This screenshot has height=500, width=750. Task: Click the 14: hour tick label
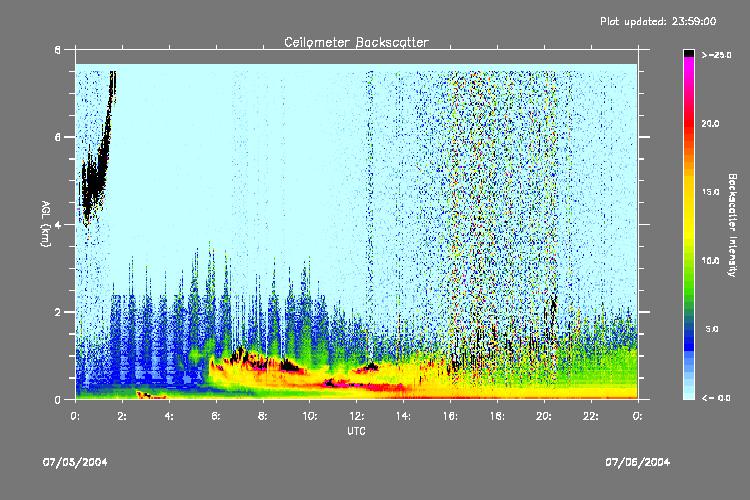coord(403,416)
